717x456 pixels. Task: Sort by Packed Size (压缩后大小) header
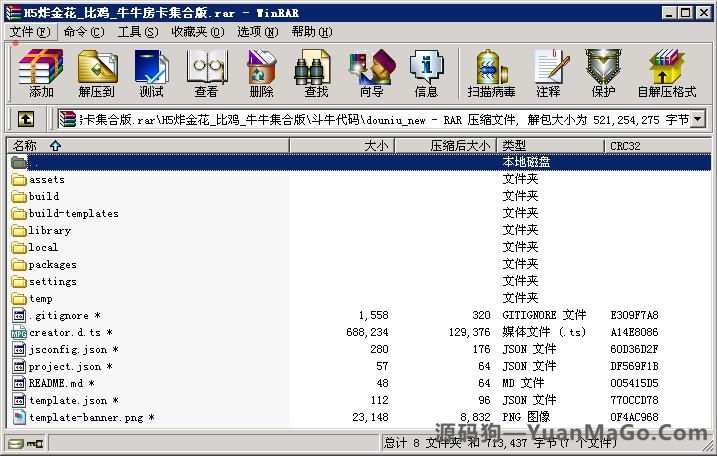446,145
